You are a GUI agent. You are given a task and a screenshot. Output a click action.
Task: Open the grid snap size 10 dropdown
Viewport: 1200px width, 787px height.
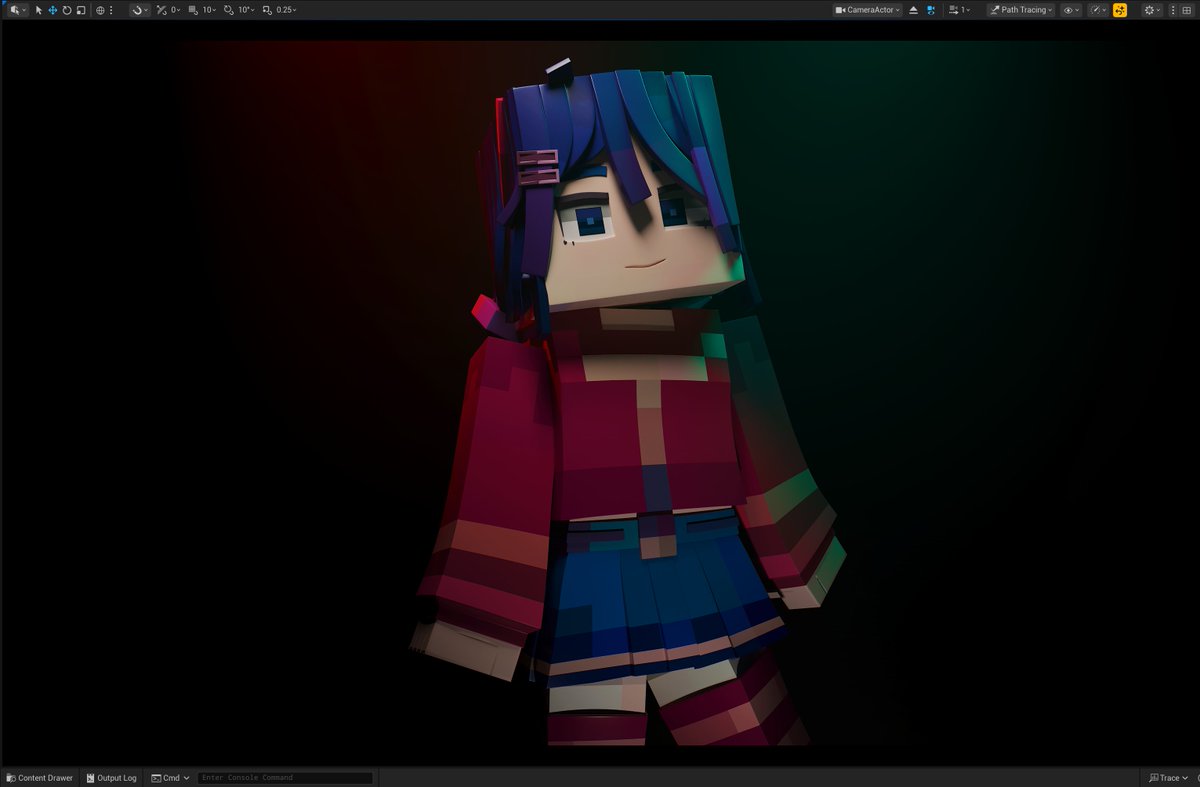209,10
